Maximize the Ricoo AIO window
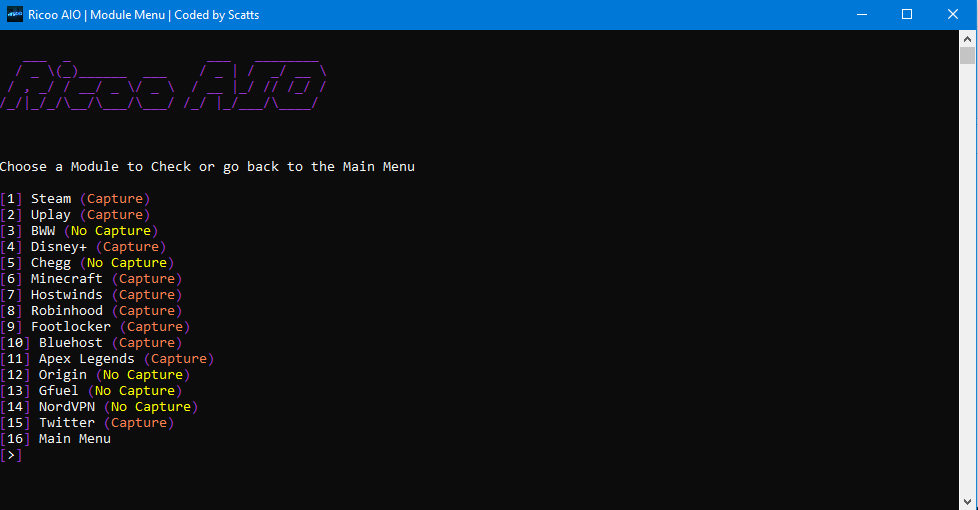 click(907, 14)
